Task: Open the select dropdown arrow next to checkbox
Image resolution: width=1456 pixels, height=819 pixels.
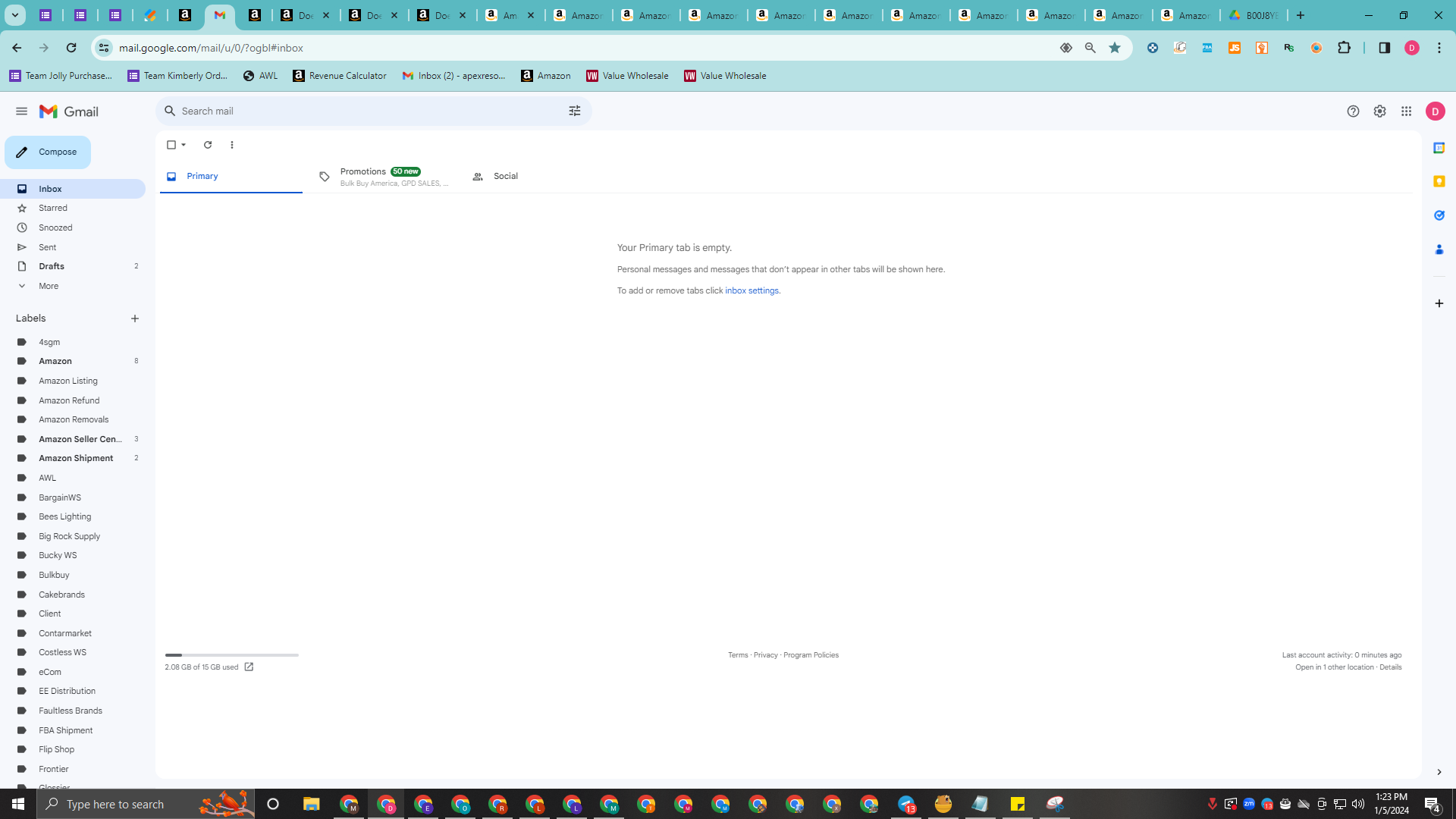Action: point(184,145)
